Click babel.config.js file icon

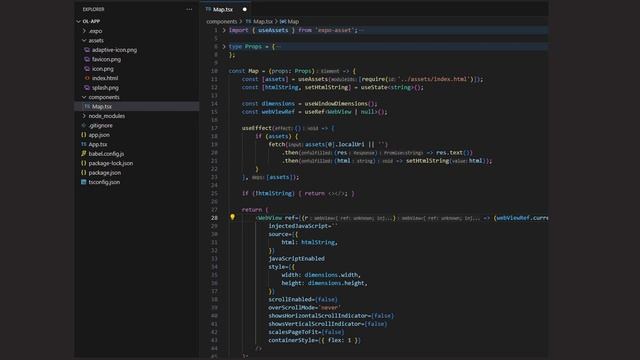(84, 153)
